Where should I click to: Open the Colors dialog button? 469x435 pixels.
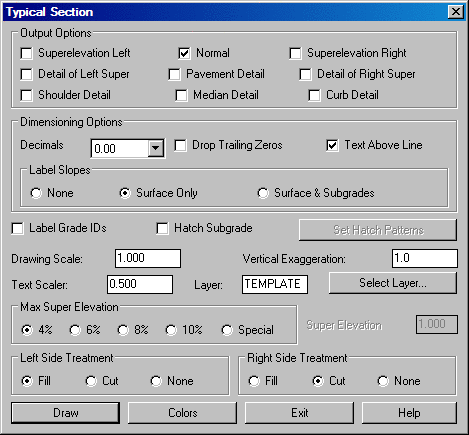[182, 413]
